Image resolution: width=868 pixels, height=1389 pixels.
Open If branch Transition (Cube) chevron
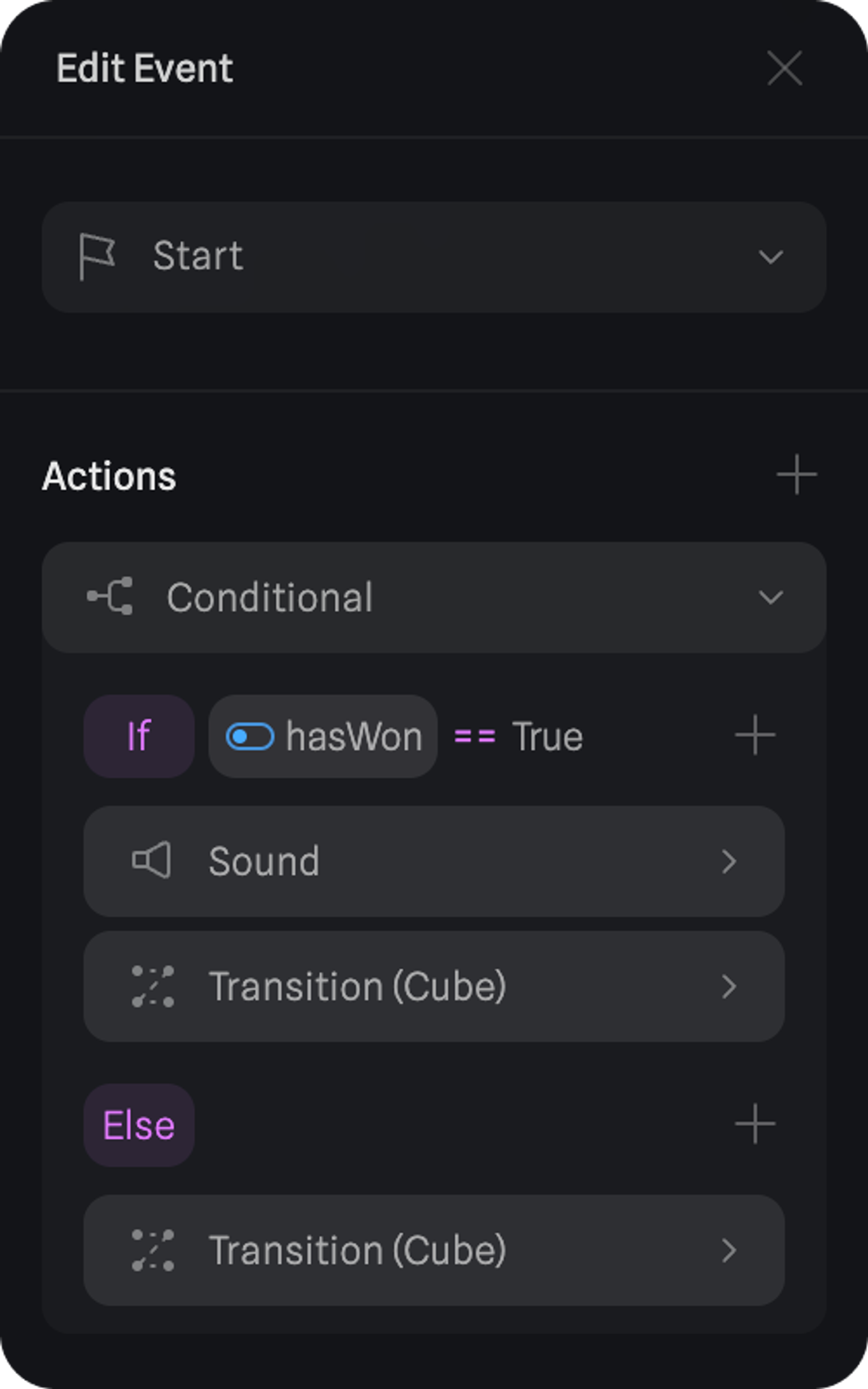click(x=729, y=987)
